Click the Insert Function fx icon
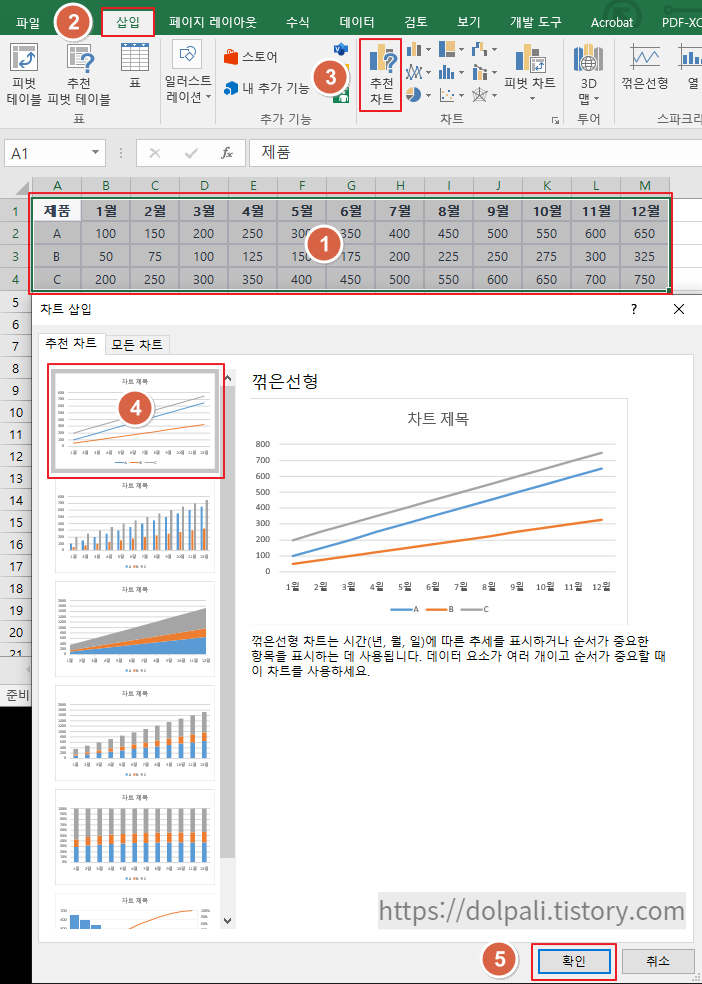This screenshot has height=984, width=702. coord(226,153)
